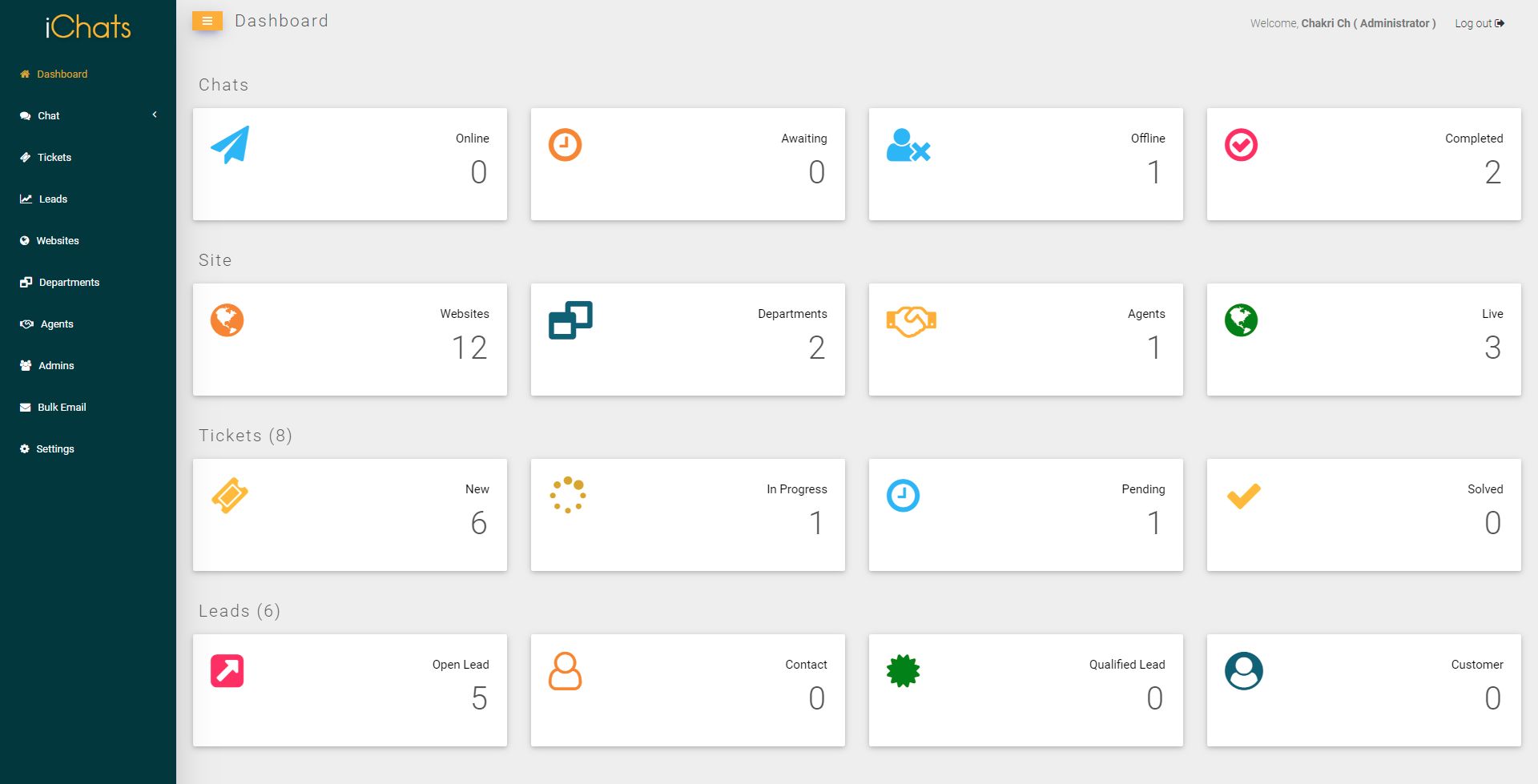1538x784 pixels.
Task: Expand the Chat submenu chevron
Action: pos(155,115)
